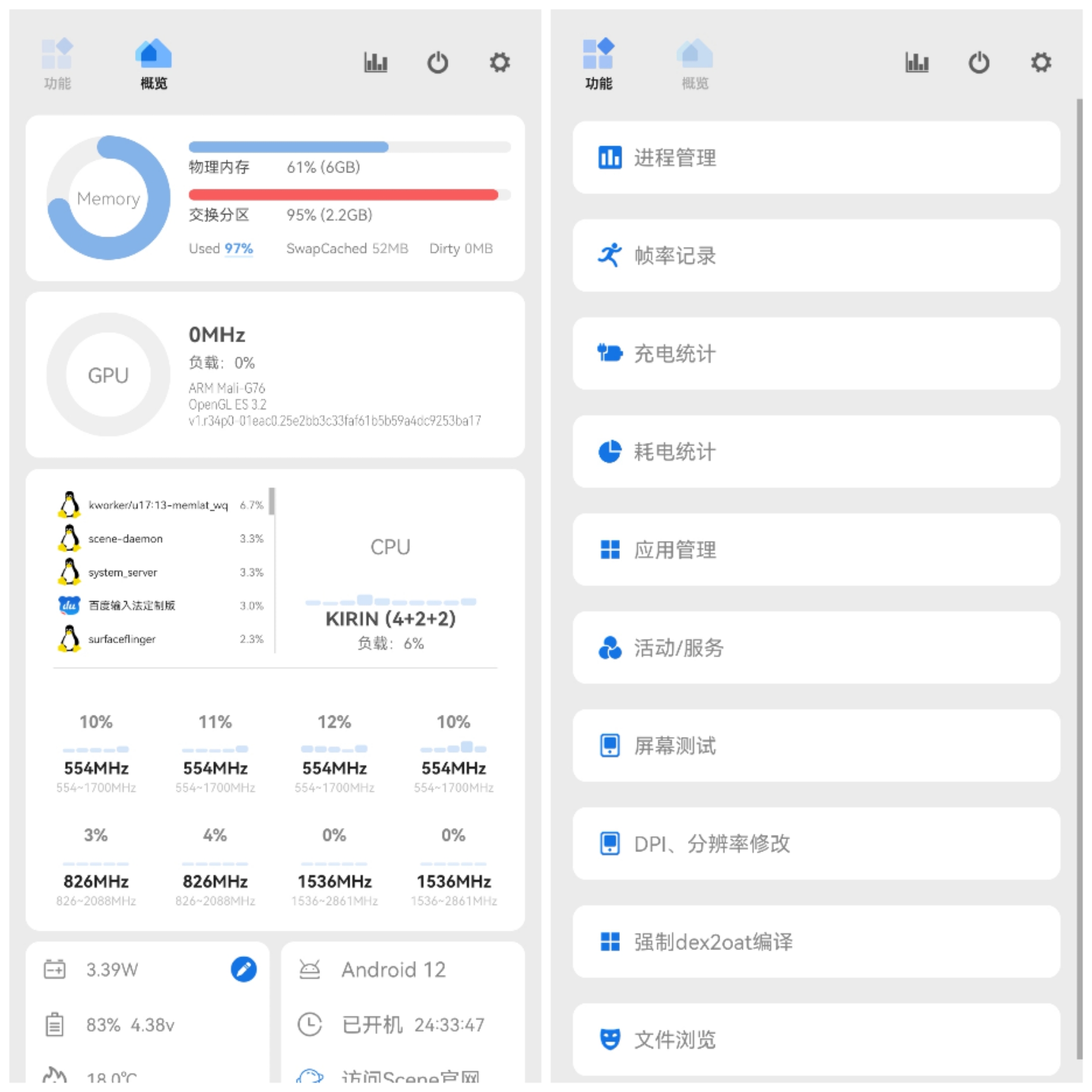Open settings gear in left panel
The width and height of the screenshot is (1092, 1092).
(499, 62)
